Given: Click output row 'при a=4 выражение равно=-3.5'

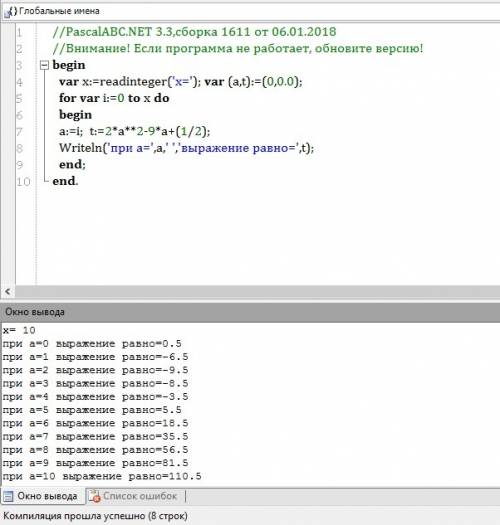Looking at the screenshot, I should coord(95,397).
